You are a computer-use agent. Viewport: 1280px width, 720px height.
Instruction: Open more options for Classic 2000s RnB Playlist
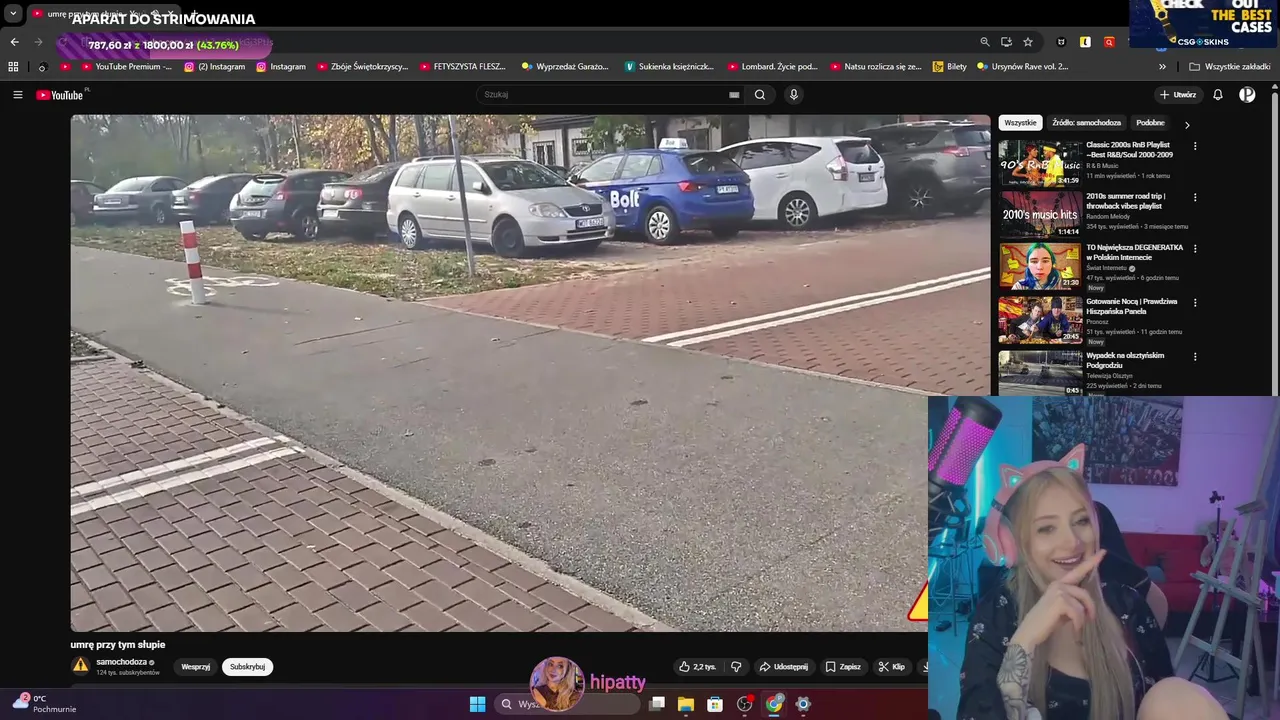(1195, 146)
